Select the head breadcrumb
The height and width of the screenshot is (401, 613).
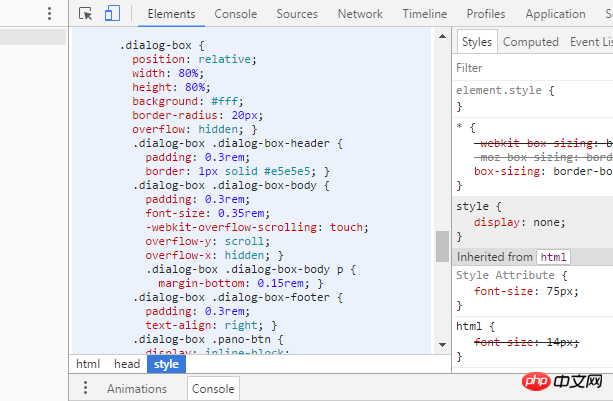tap(127, 364)
